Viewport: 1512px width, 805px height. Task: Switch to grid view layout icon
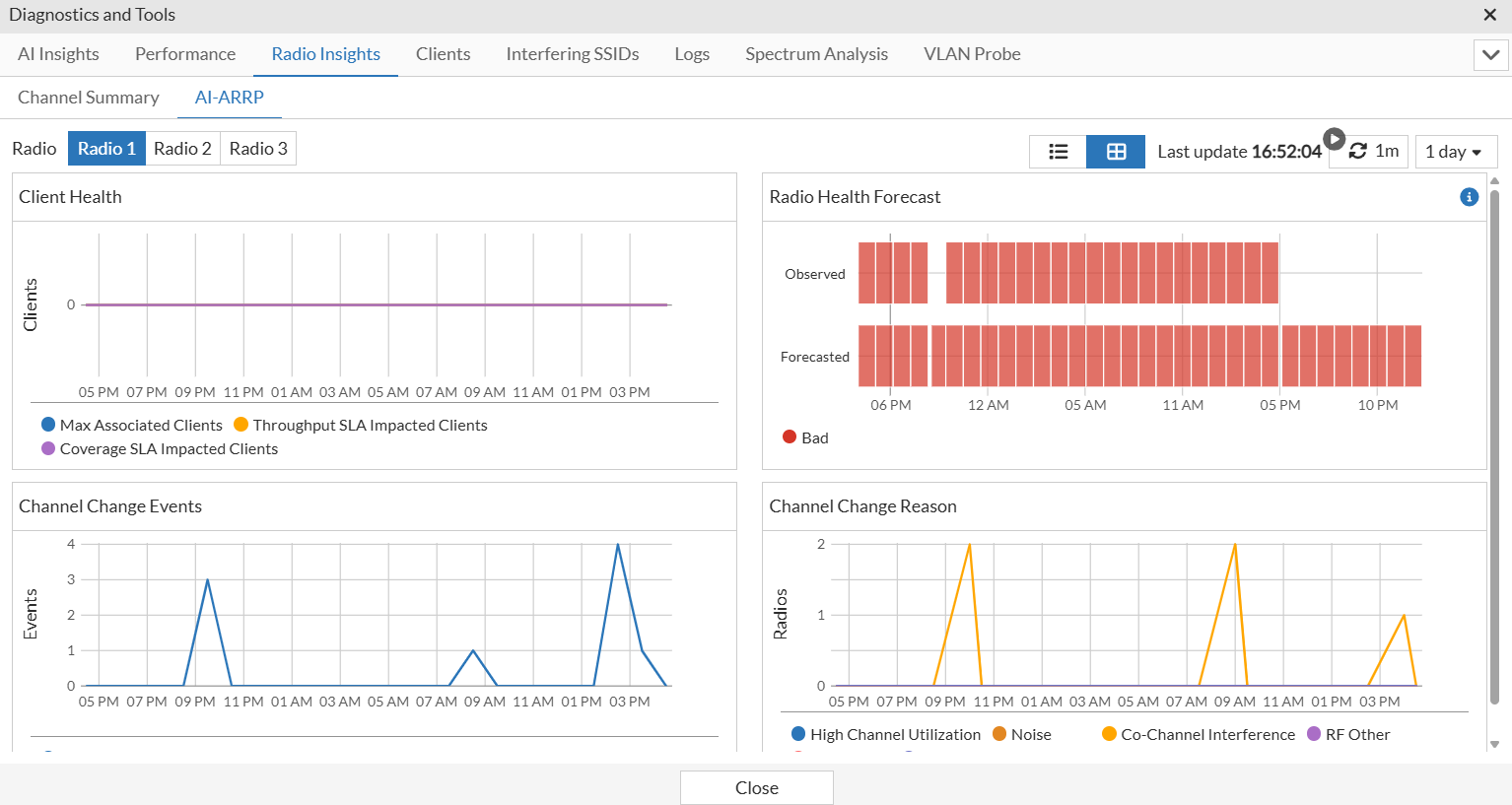(x=1116, y=152)
